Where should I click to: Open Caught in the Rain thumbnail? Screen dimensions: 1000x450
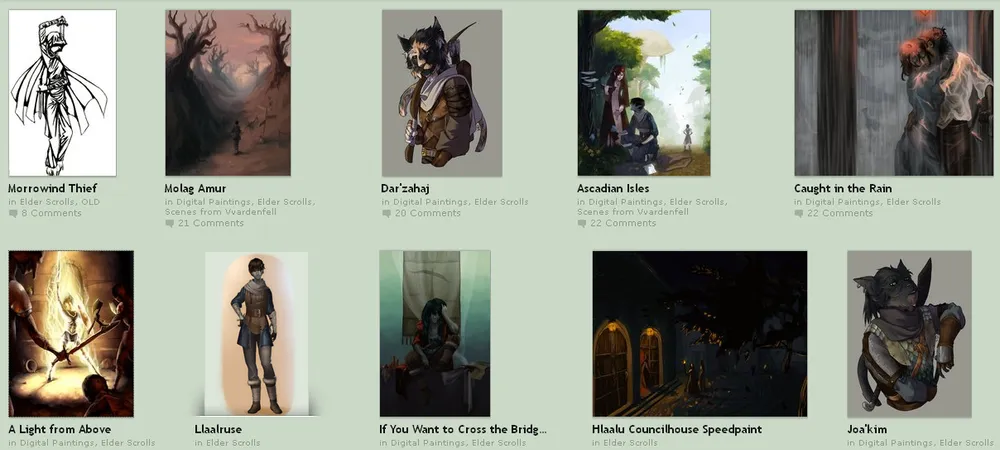[x=893, y=93]
